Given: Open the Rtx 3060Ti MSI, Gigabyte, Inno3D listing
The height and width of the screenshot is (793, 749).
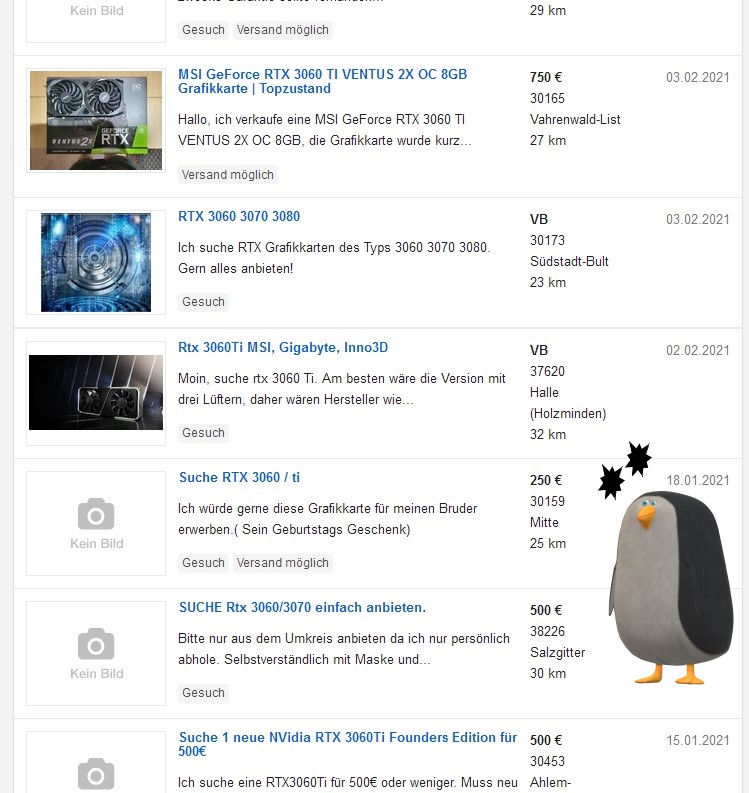Looking at the screenshot, I should click(x=283, y=347).
